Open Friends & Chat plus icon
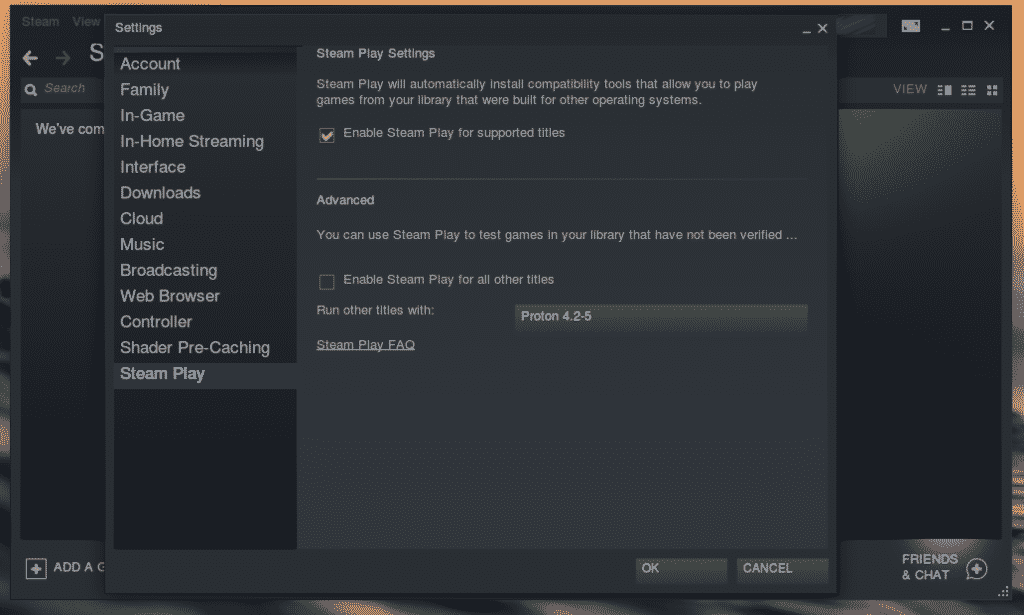1024x615 pixels. 976,569
